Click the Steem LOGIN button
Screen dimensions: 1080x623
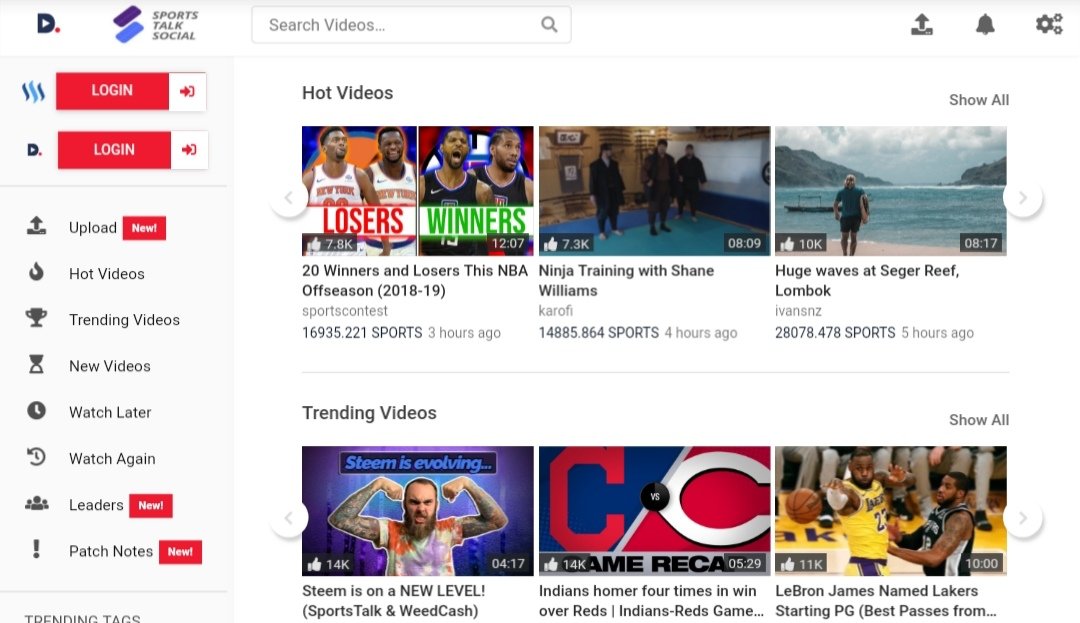tap(112, 91)
